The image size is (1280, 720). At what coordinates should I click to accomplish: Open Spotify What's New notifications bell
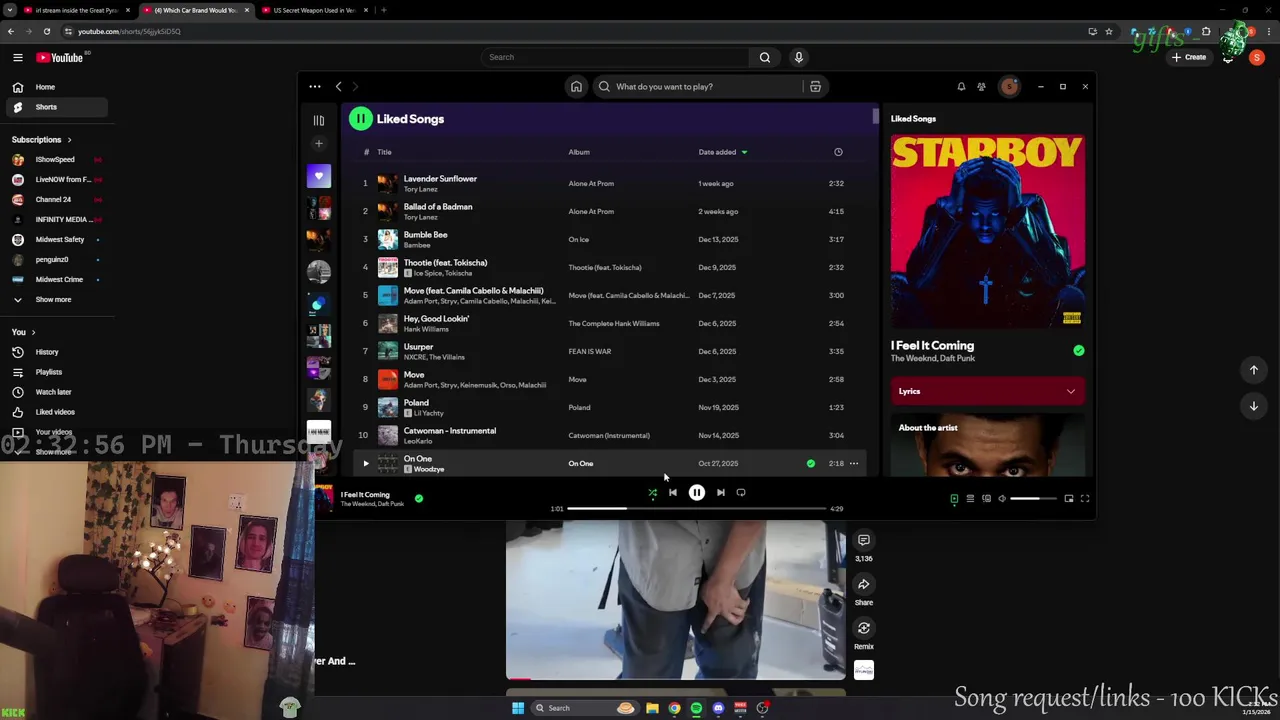point(961,87)
